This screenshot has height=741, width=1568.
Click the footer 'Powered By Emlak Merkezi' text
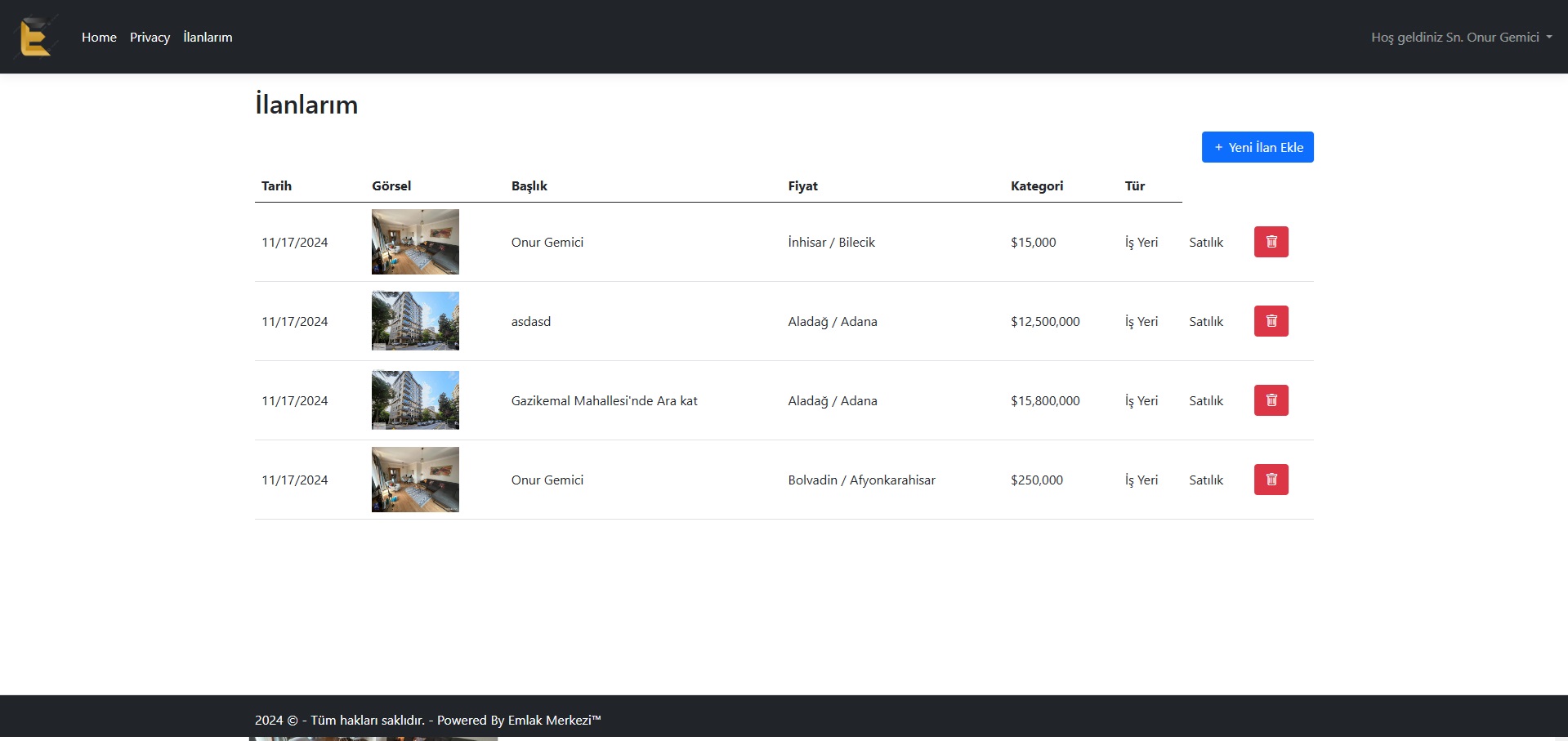519,720
